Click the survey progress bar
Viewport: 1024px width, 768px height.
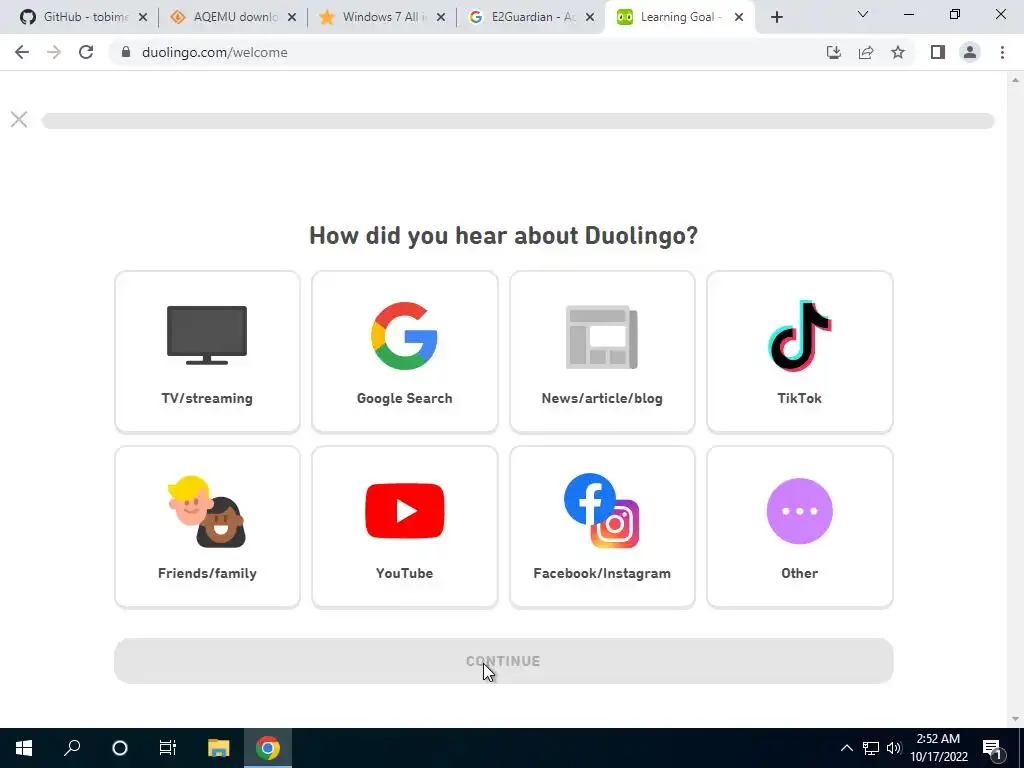click(518, 121)
